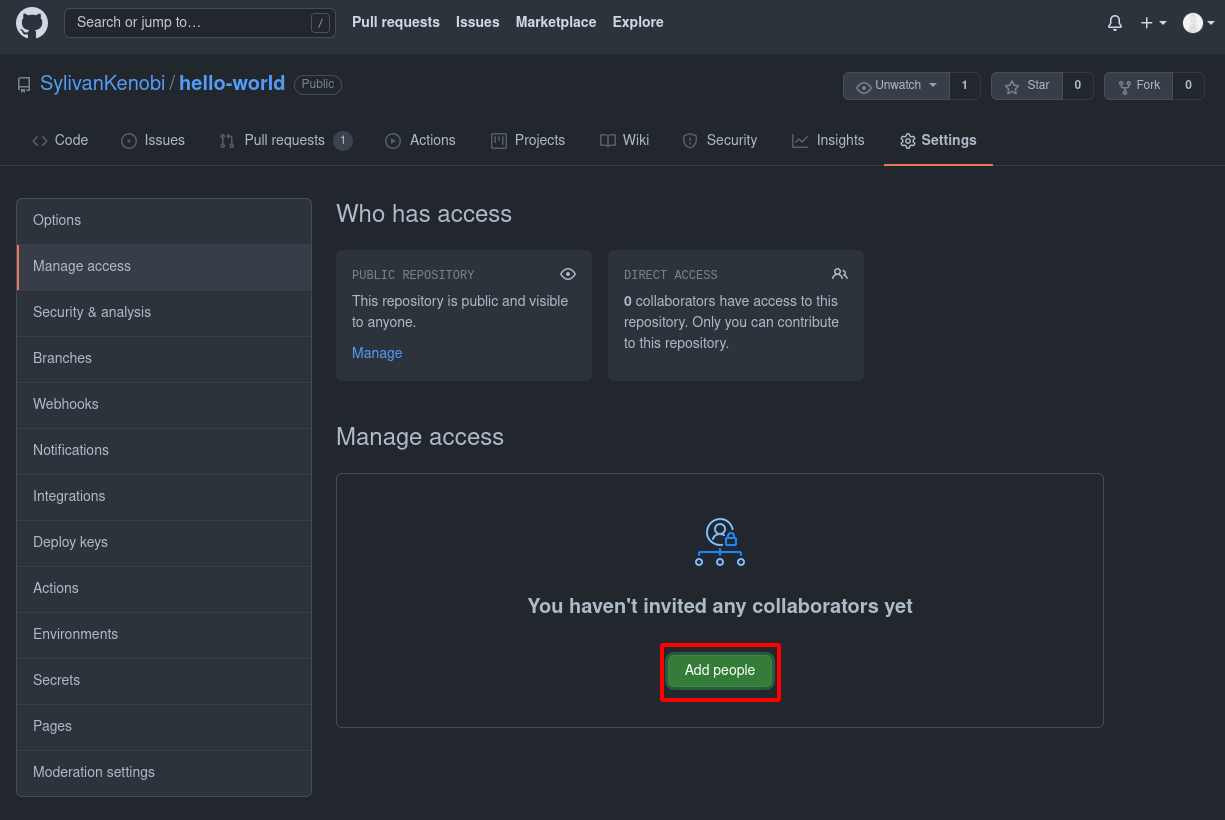Click "You haven't invited any collaborators yet" text
Image resolution: width=1225 pixels, height=820 pixels.
tap(720, 606)
